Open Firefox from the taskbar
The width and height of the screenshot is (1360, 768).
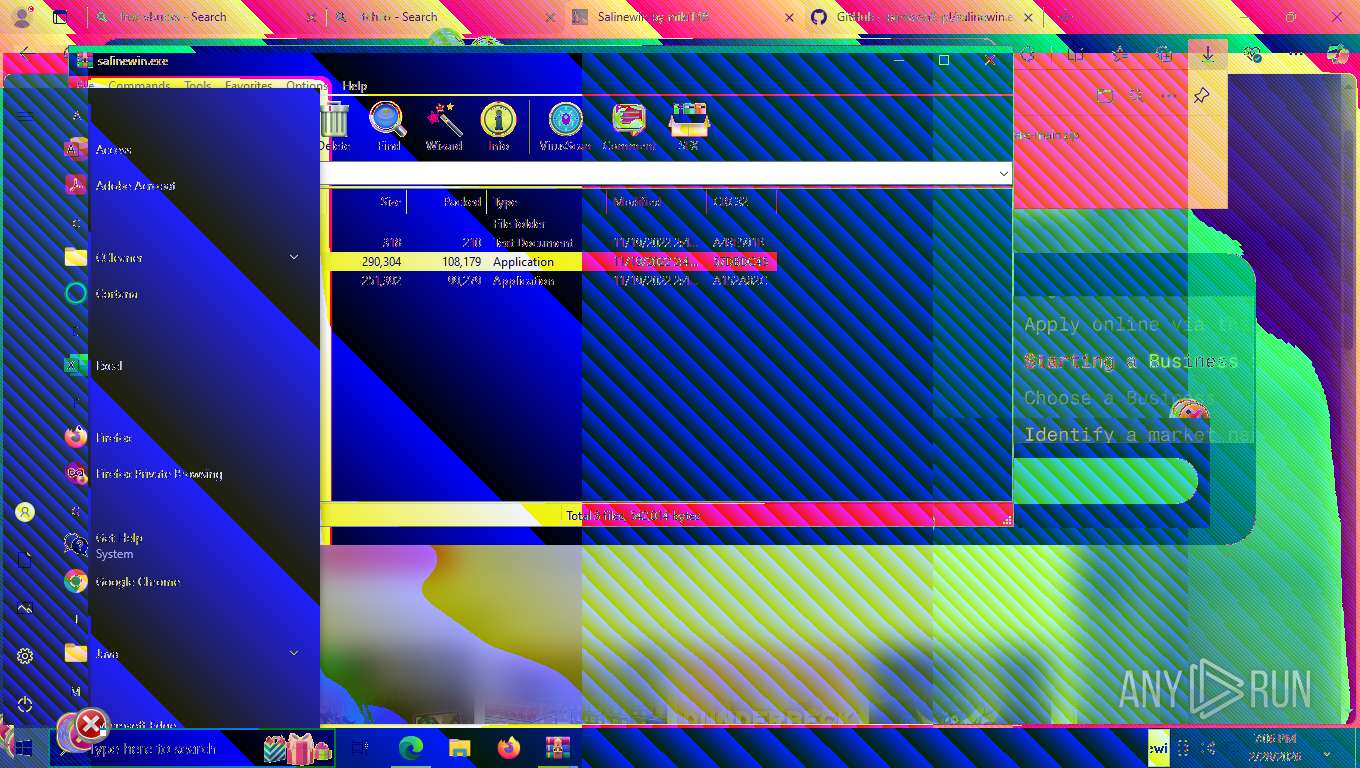508,747
